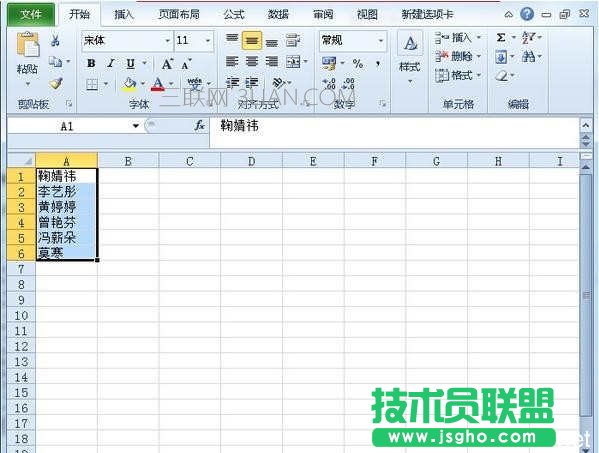The image size is (599, 453).
Task: Decrease font size with small A
Action: coord(186,64)
